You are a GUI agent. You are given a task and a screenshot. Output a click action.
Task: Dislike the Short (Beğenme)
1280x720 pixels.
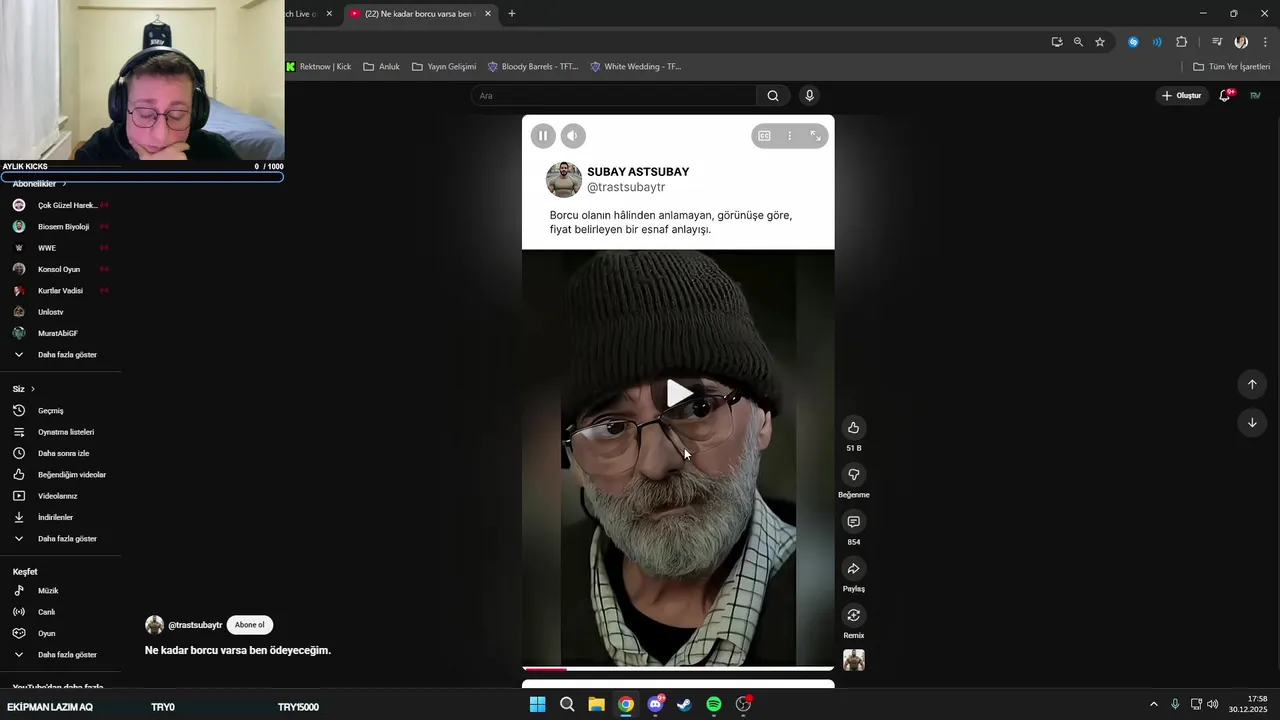click(x=853, y=474)
